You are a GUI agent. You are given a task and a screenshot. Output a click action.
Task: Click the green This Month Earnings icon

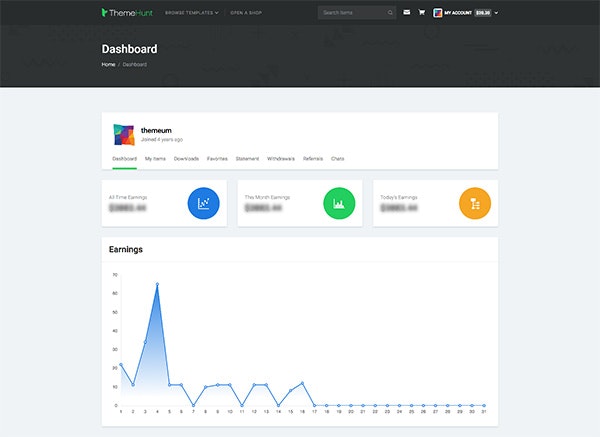pyautogui.click(x=339, y=203)
